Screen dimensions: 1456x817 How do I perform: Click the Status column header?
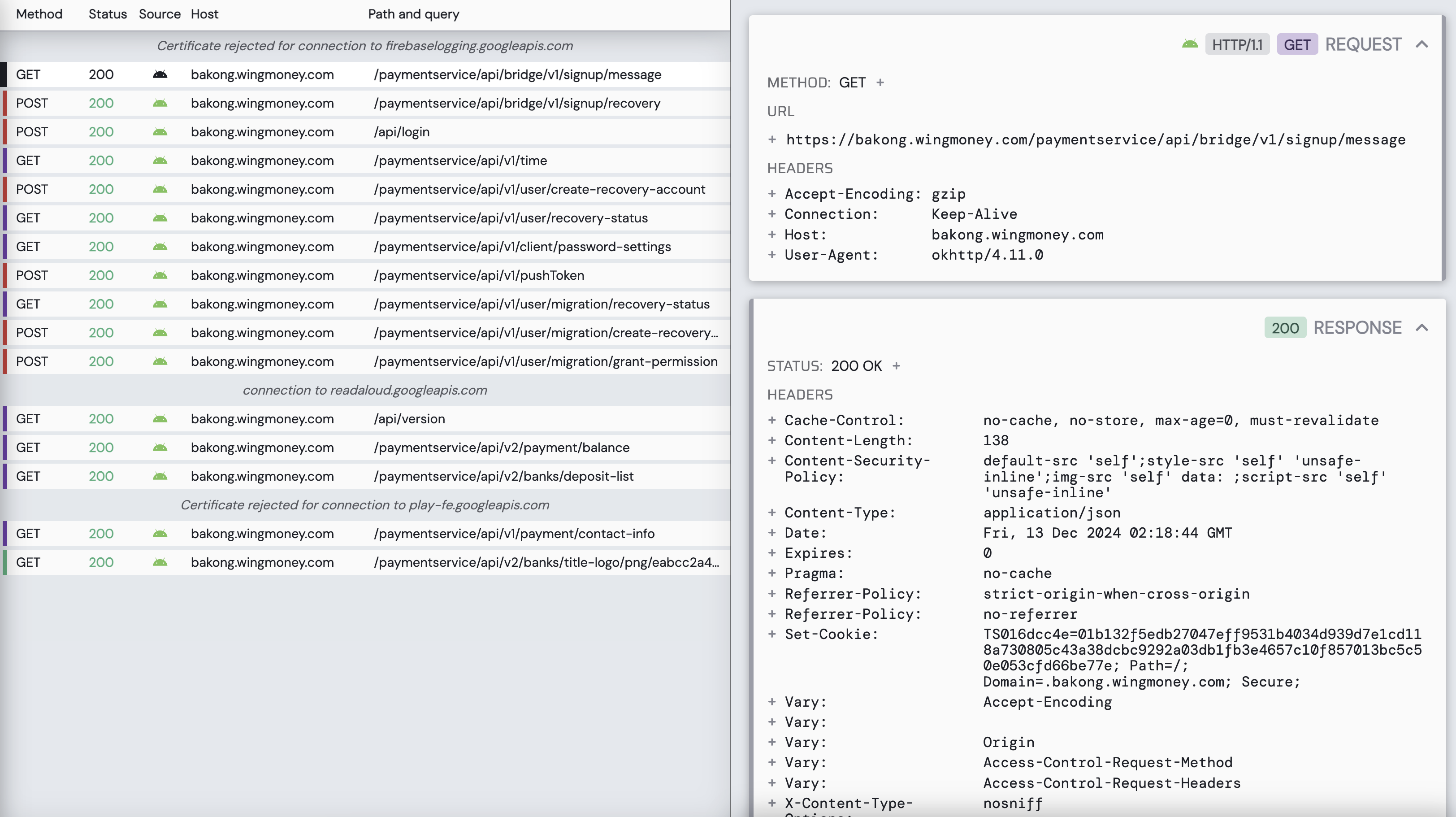point(108,14)
